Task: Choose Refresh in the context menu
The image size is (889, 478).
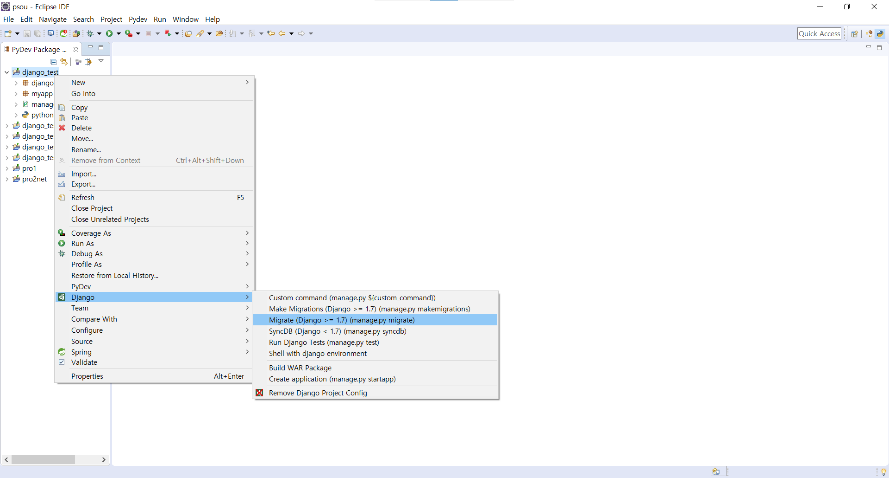Action: click(x=154, y=197)
